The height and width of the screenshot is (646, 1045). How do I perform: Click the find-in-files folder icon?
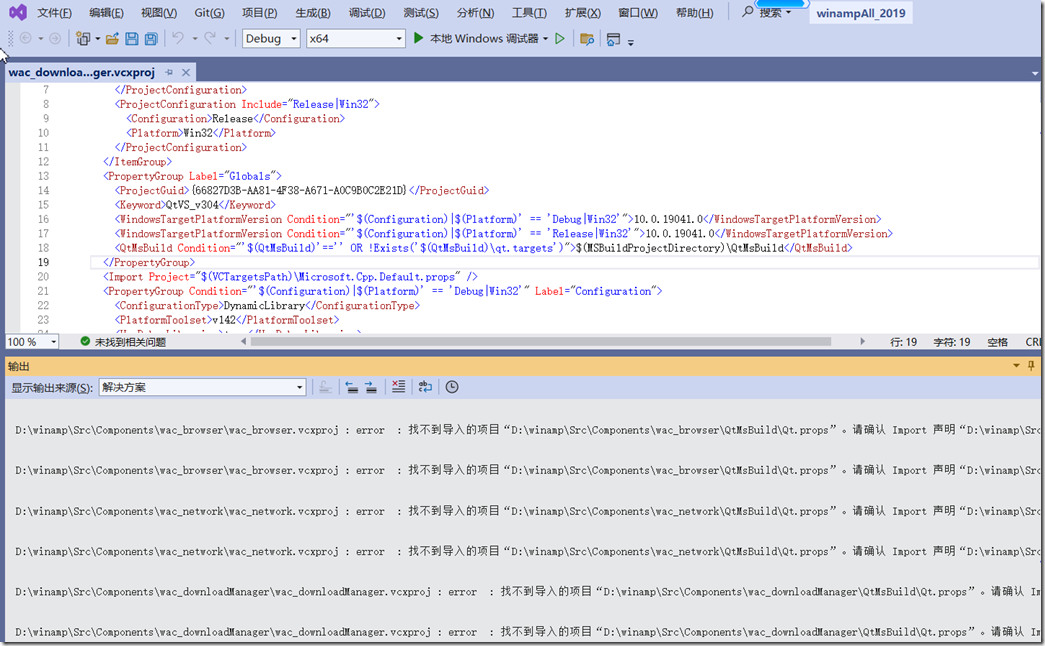click(587, 39)
